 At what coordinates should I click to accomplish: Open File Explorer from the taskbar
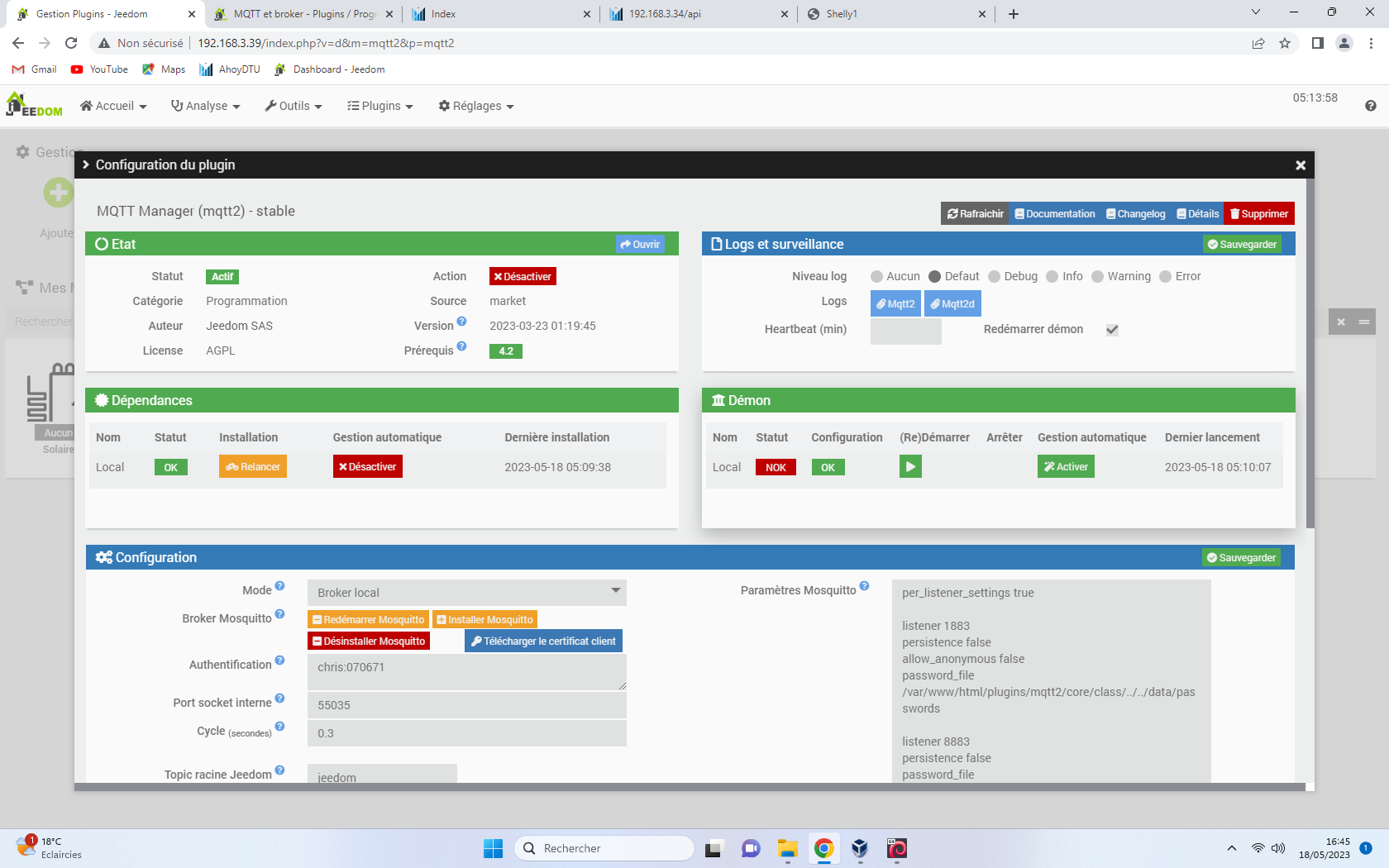click(787, 848)
